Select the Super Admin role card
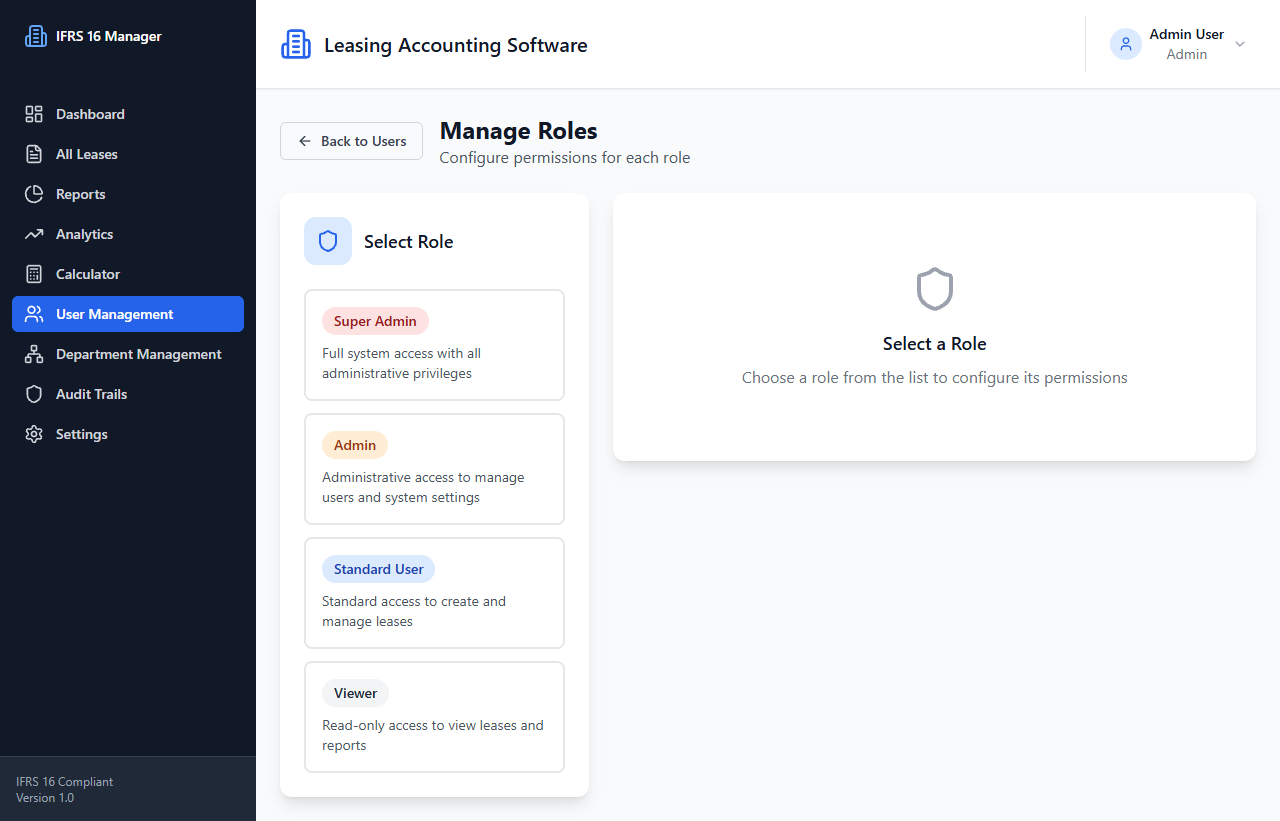This screenshot has height=821, width=1280. tap(434, 345)
